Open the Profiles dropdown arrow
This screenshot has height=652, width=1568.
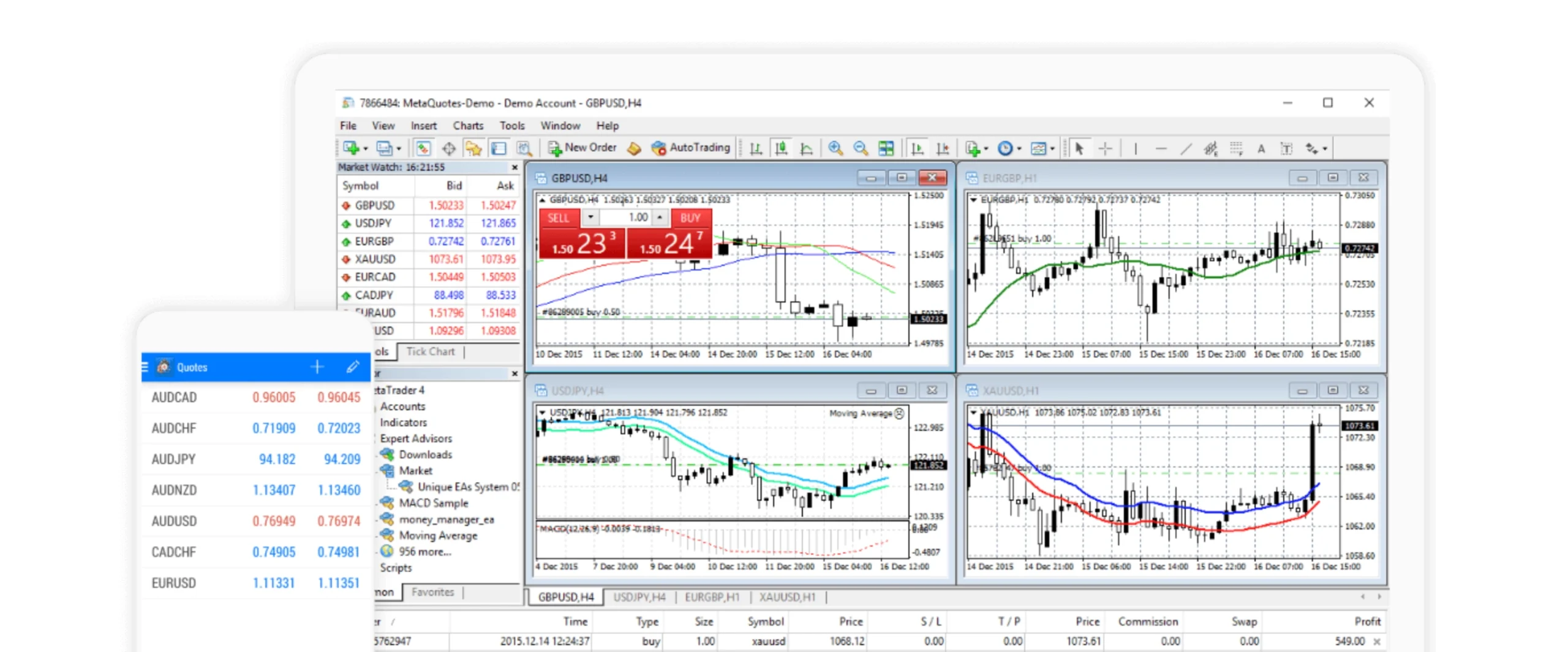click(399, 149)
